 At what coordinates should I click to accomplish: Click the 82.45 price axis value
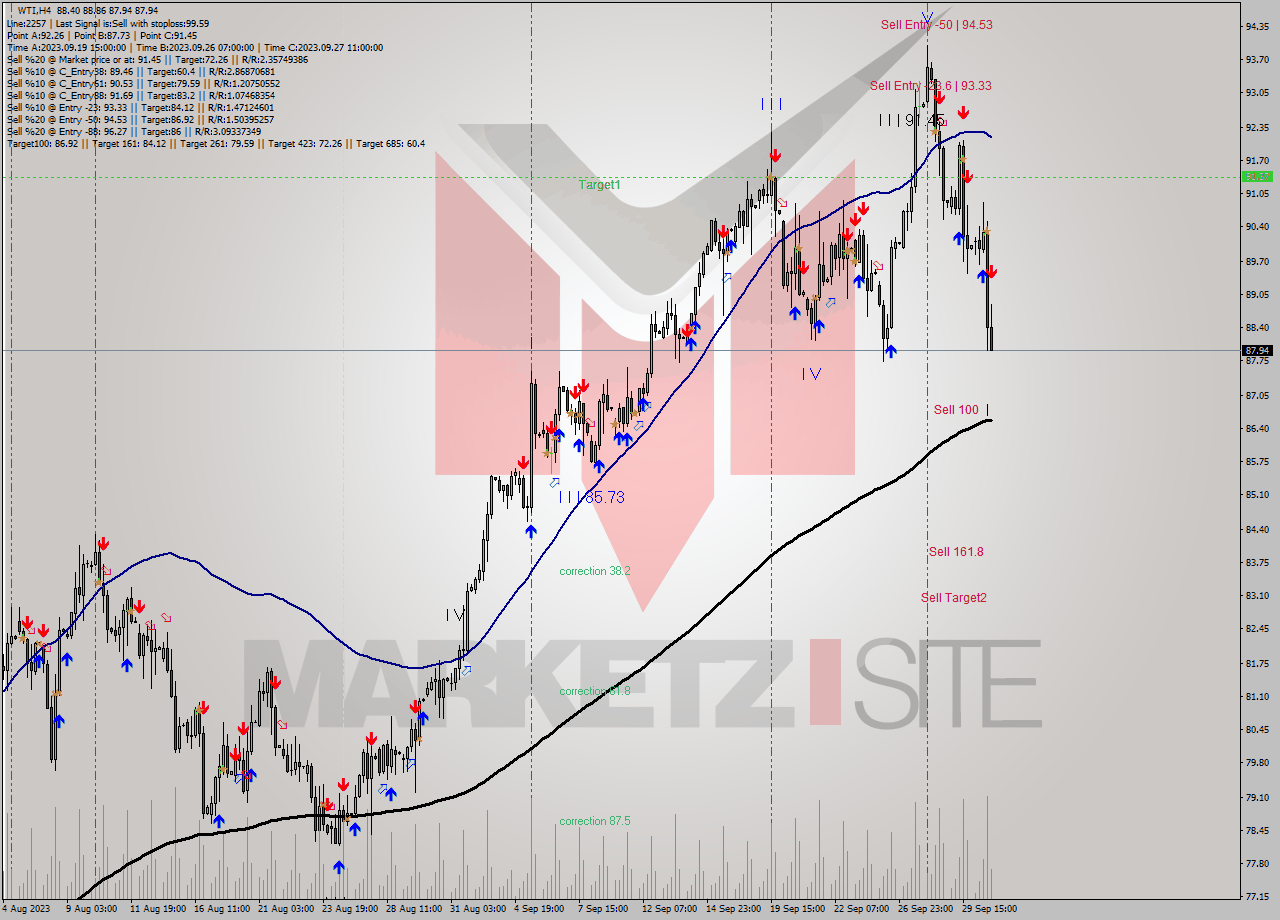tap(1257, 629)
